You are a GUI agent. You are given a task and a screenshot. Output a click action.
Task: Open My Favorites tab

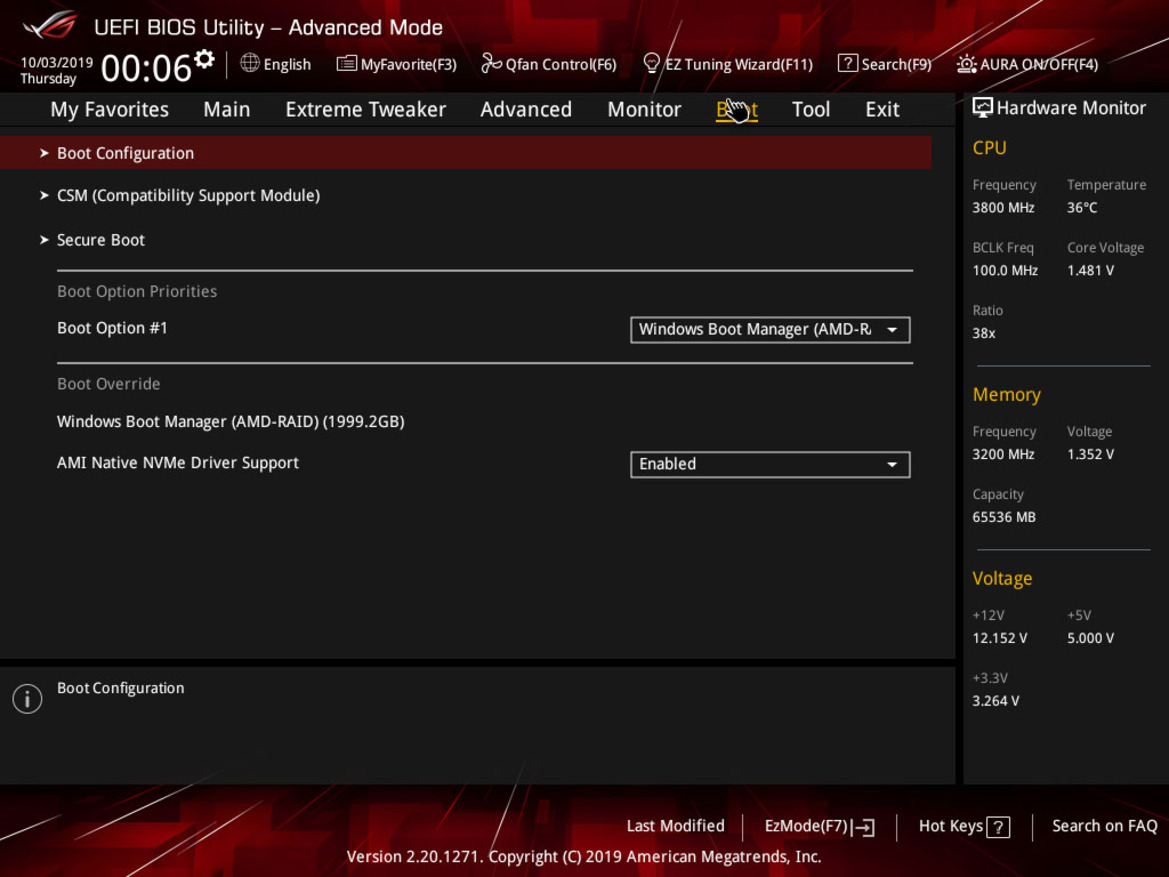[110, 110]
